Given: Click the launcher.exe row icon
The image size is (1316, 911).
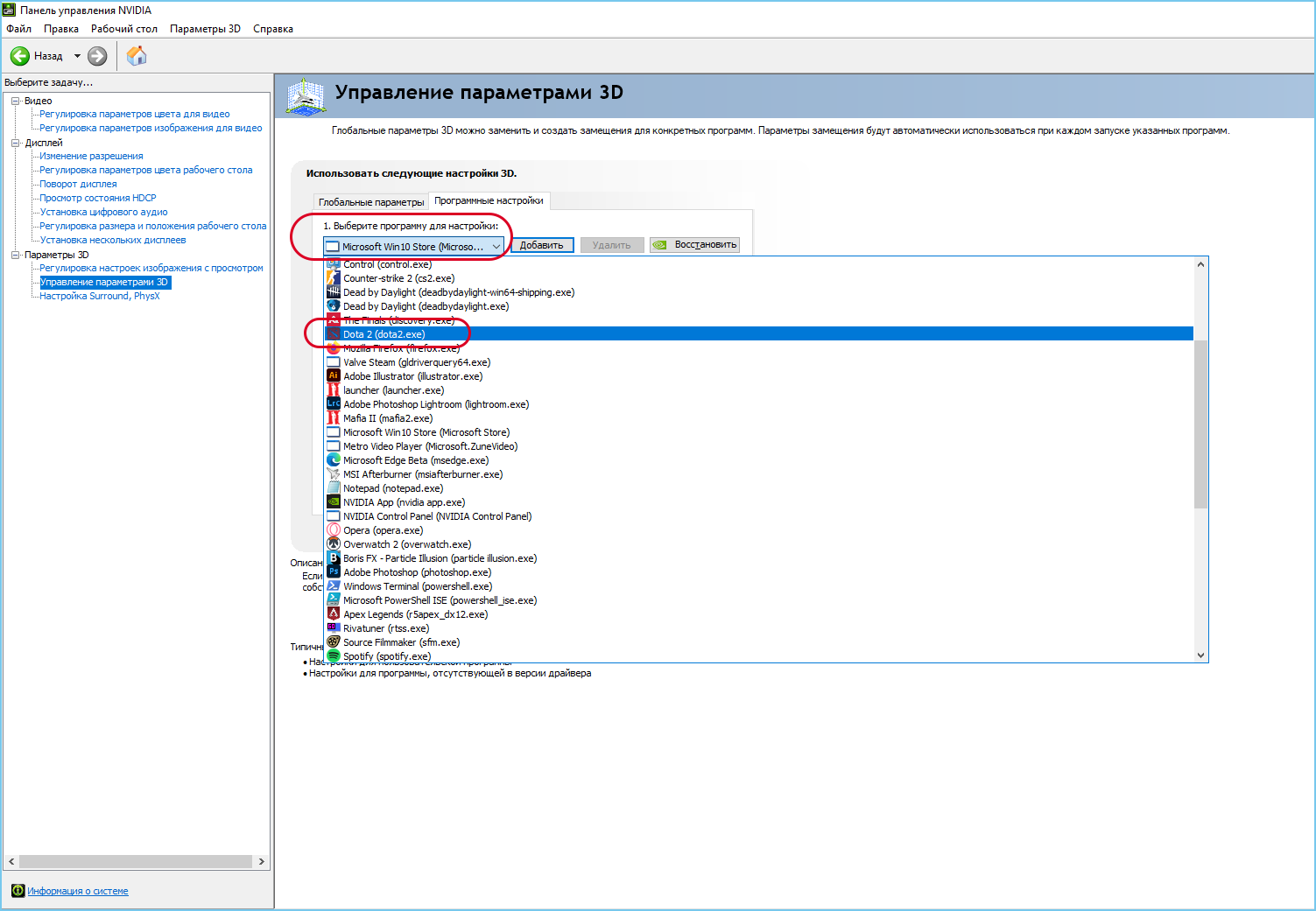Looking at the screenshot, I should tap(333, 390).
